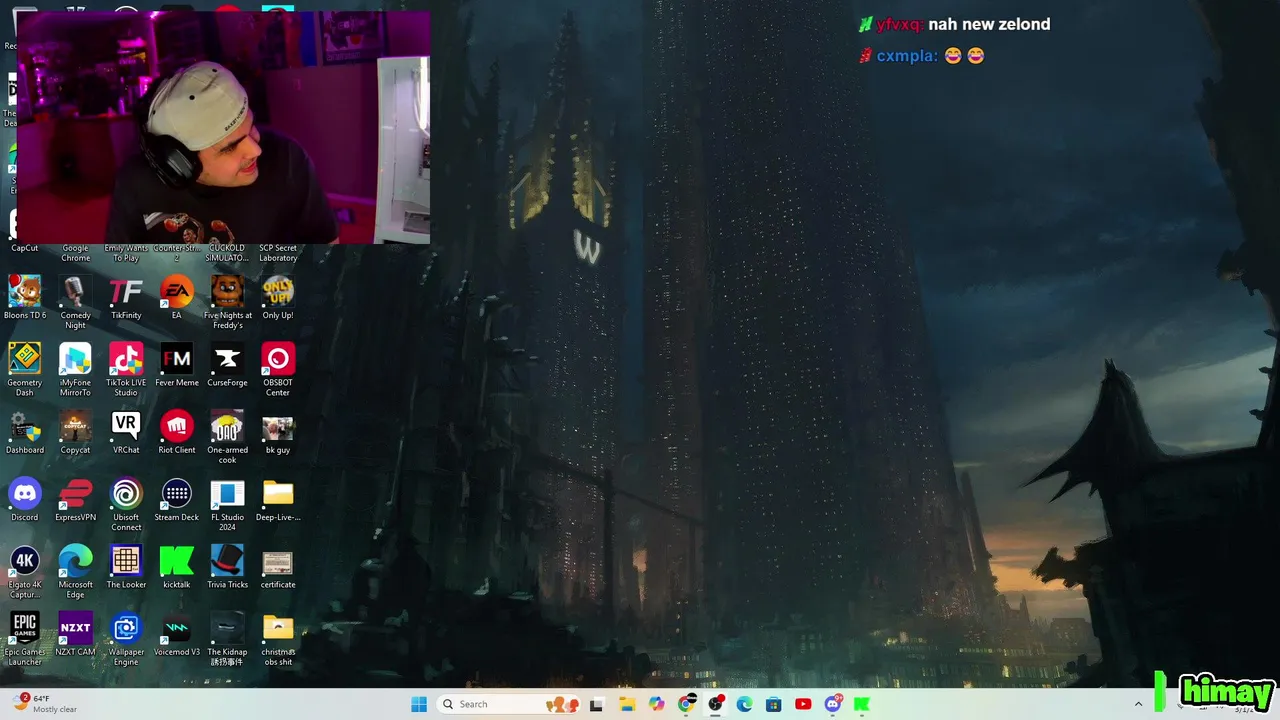Open Microsoft Store from the taskbar

click(773, 704)
